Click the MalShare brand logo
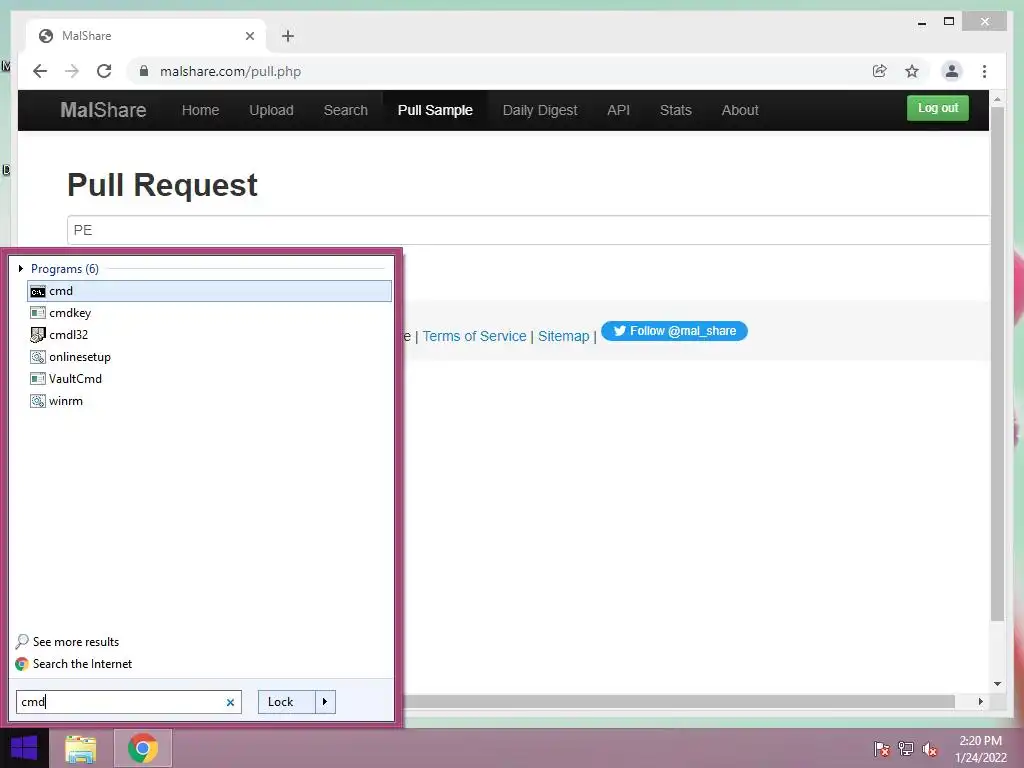 pyautogui.click(x=103, y=110)
